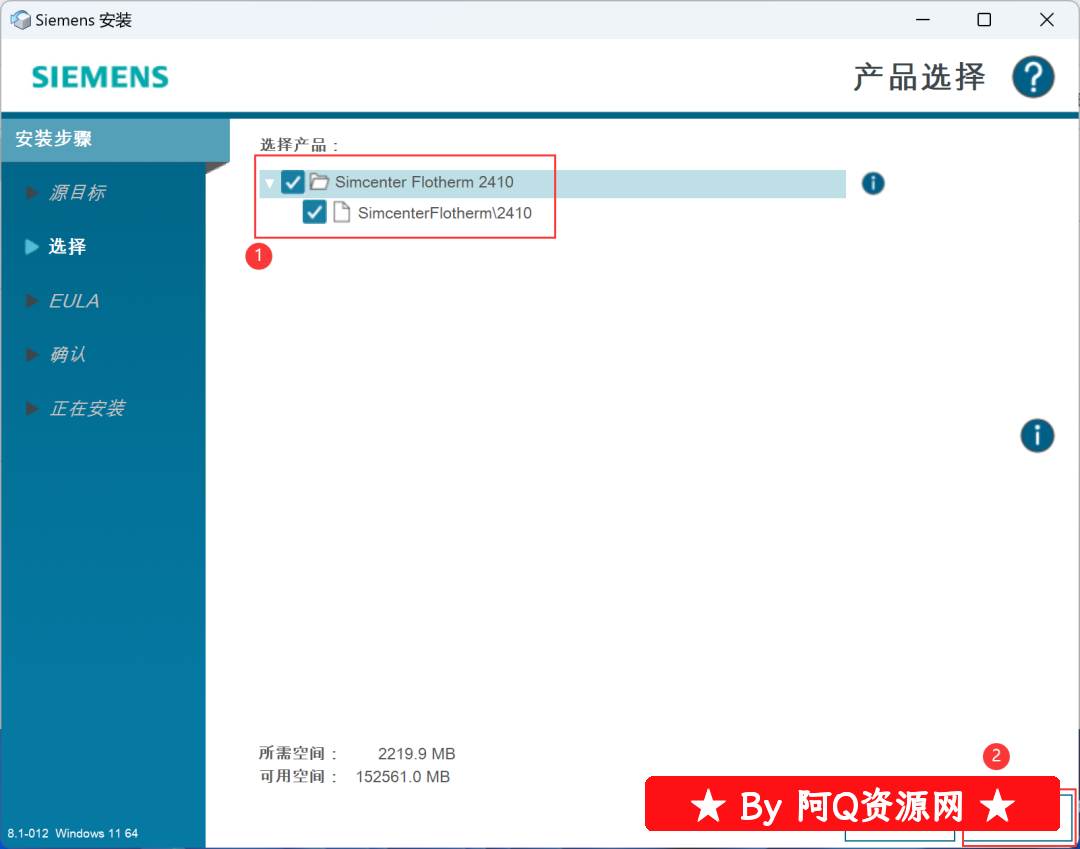Close the Siemens installer window
This screenshot has height=849, width=1080.
(1047, 20)
